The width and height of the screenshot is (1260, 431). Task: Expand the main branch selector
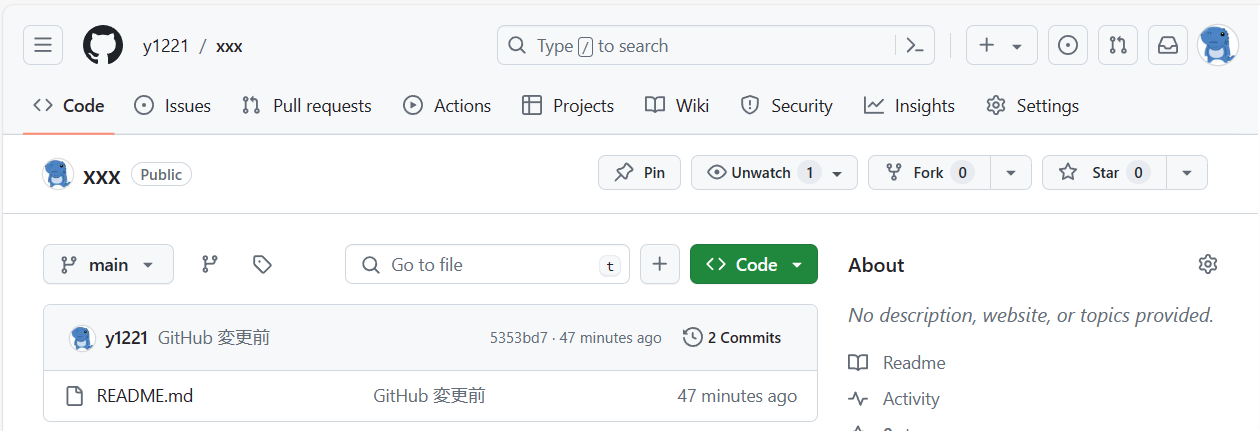108,264
